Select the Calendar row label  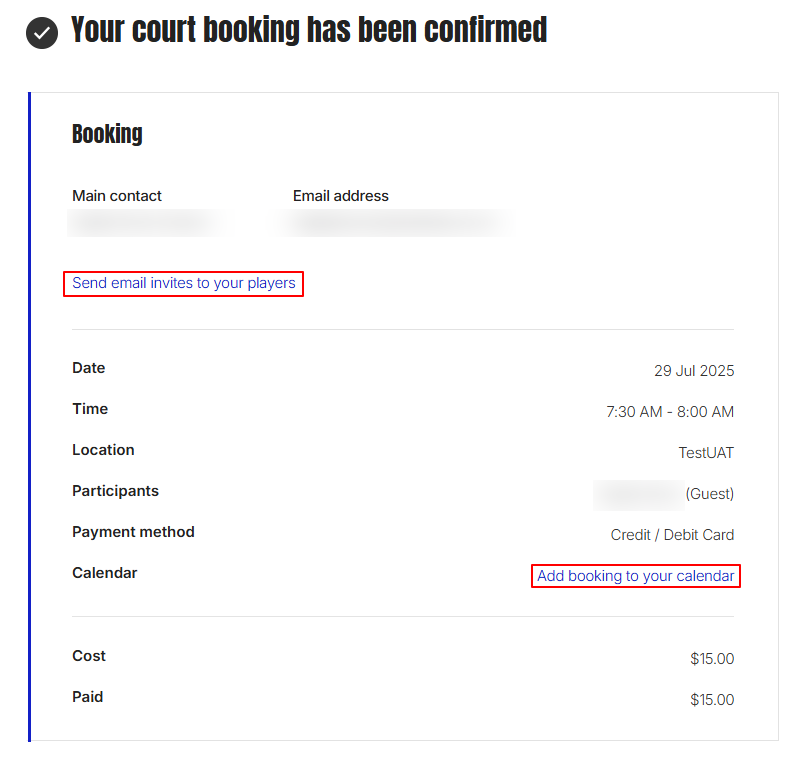pyautogui.click(x=105, y=573)
